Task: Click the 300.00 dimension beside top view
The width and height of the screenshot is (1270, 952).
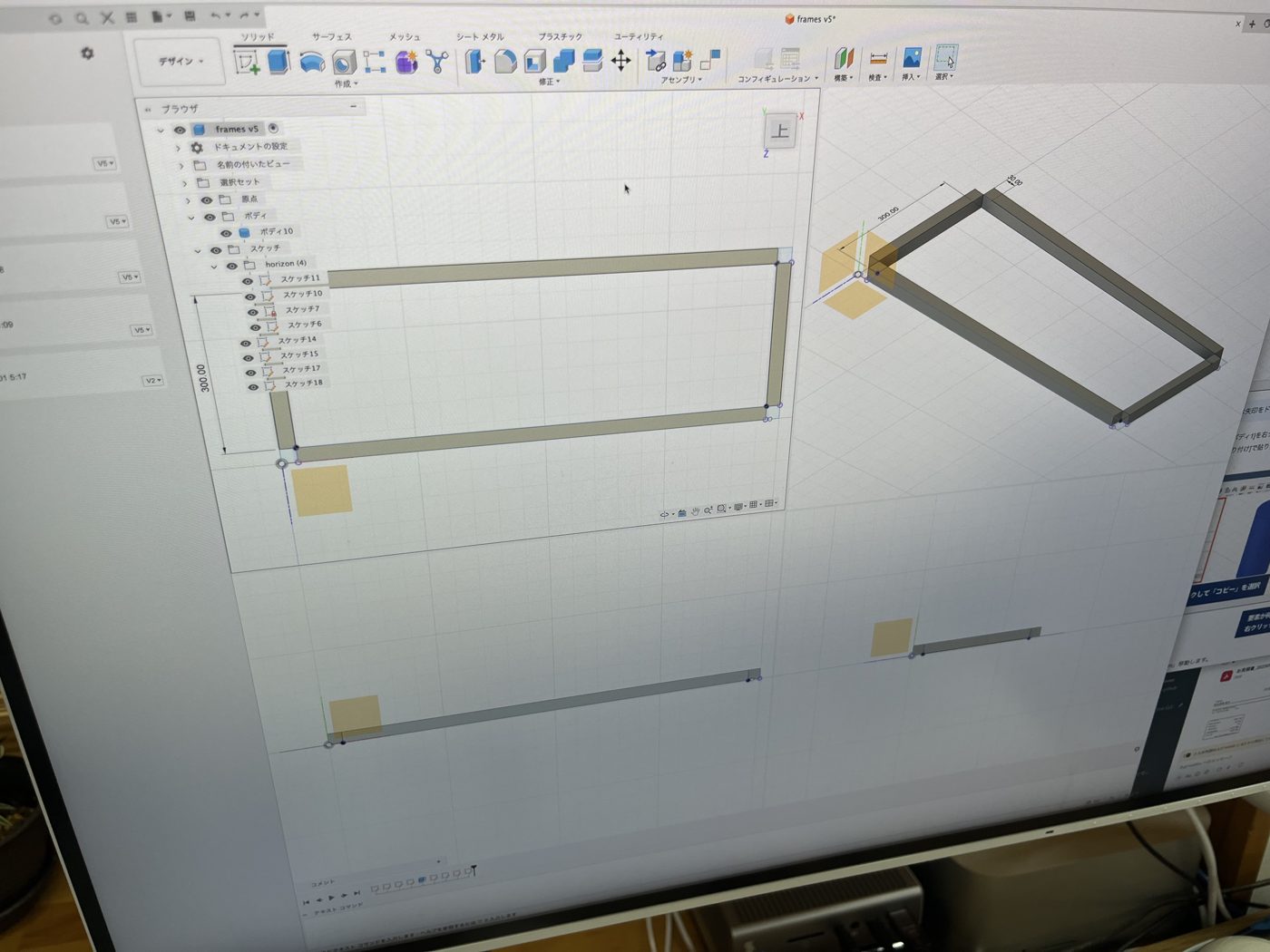Action: [x=203, y=377]
